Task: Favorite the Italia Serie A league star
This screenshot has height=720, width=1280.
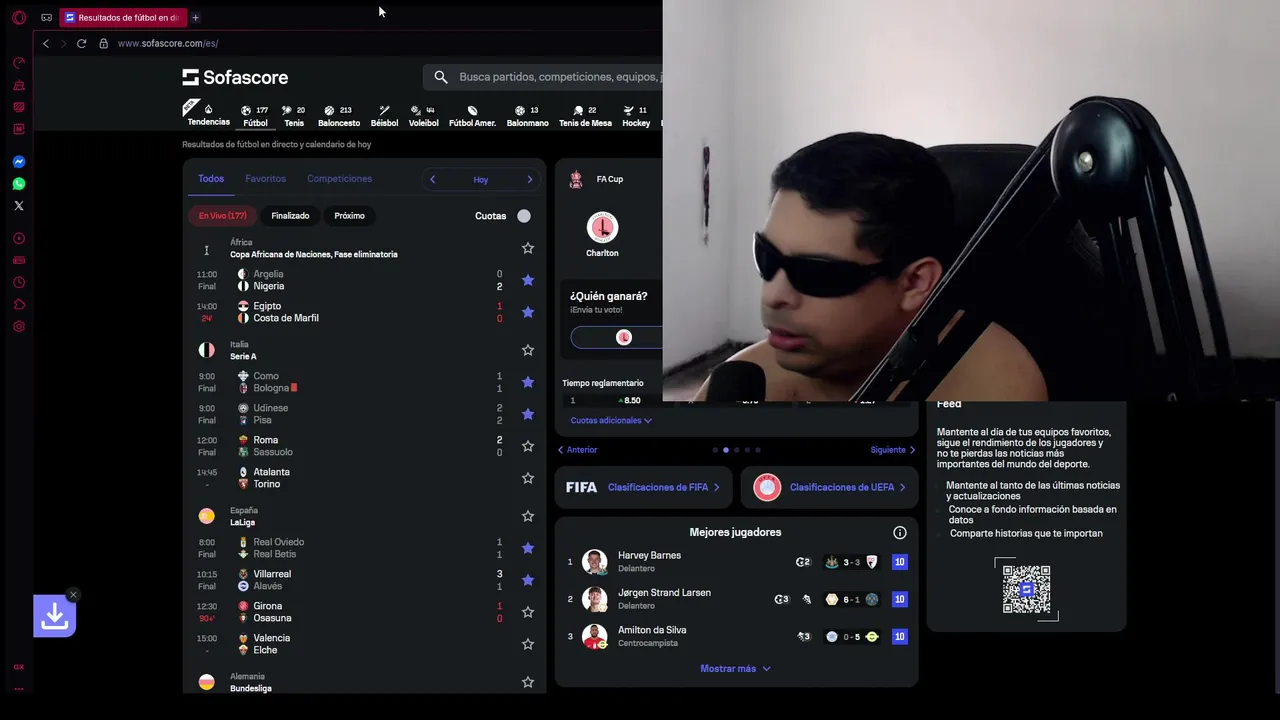Action: point(528,350)
